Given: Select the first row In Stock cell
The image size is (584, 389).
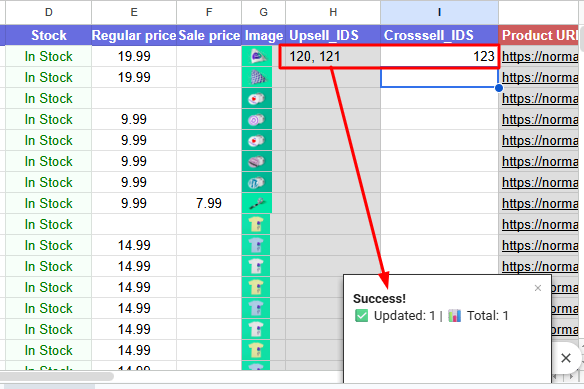Looking at the screenshot, I should pyautogui.click(x=48, y=56).
